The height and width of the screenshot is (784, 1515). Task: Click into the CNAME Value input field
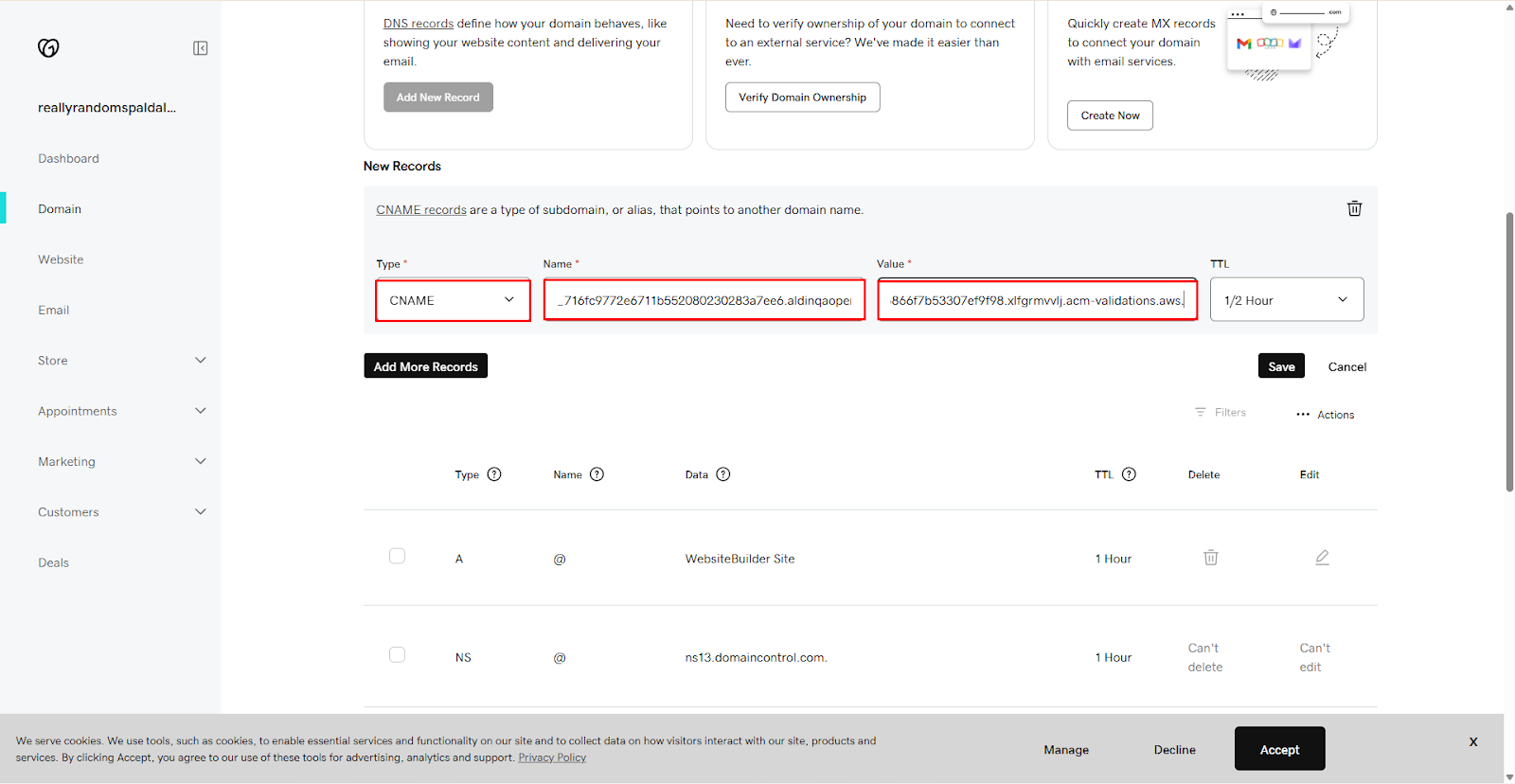click(x=1036, y=300)
